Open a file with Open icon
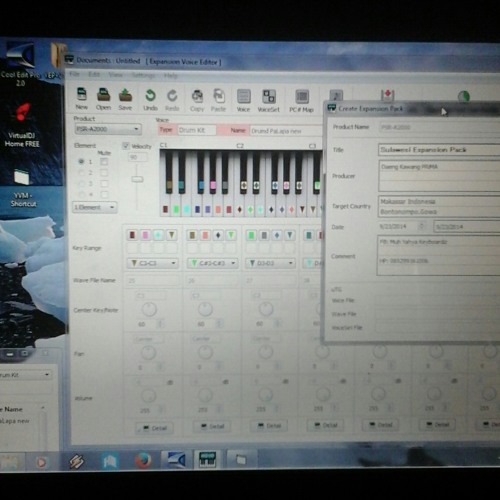500x500 pixels. 103,99
